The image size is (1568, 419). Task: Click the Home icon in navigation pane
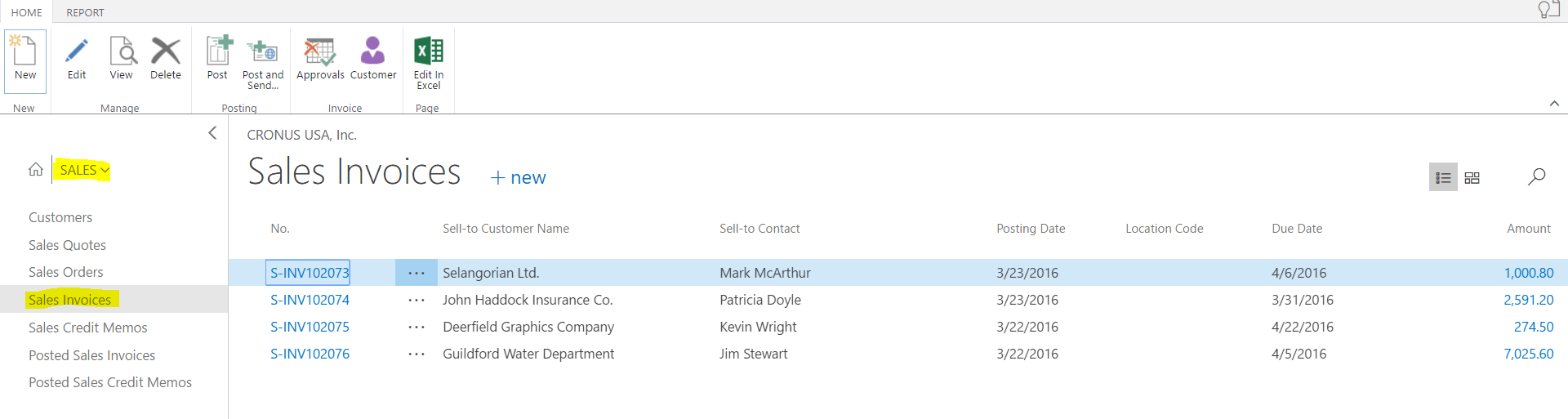click(x=36, y=170)
